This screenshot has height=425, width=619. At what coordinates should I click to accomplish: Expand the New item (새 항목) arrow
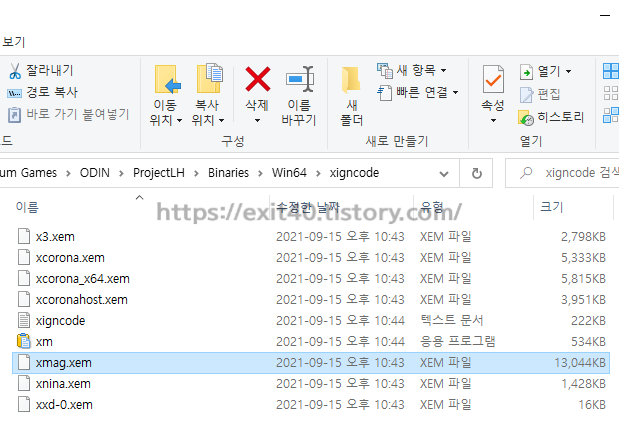pyautogui.click(x=444, y=71)
